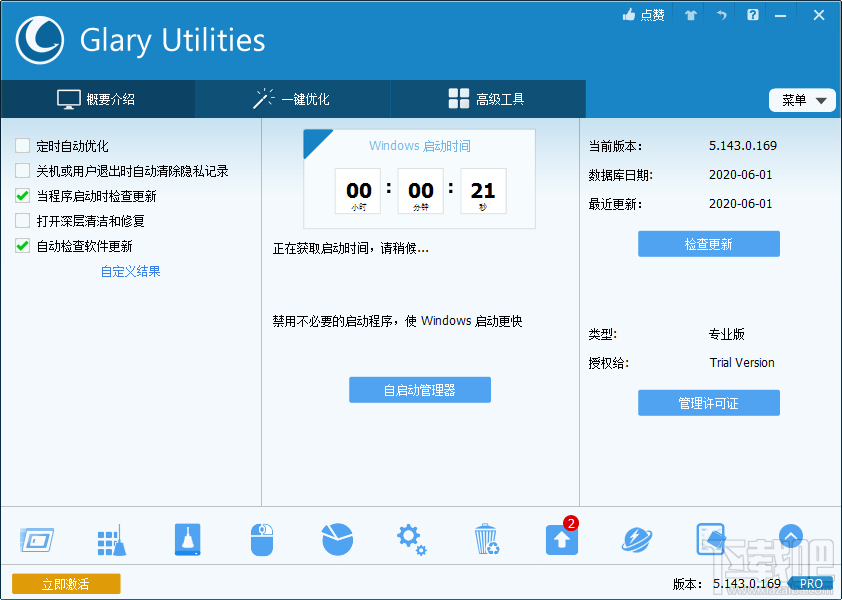The height and width of the screenshot is (600, 842).
Task: Click the uninstall trash bin icon
Action: [487, 538]
